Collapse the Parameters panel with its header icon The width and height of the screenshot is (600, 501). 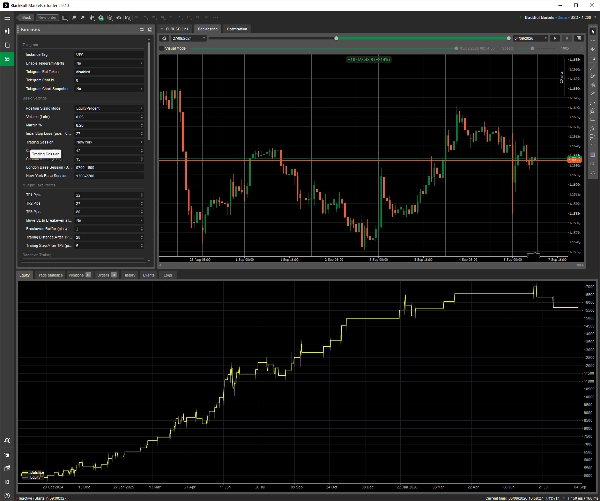point(142,29)
